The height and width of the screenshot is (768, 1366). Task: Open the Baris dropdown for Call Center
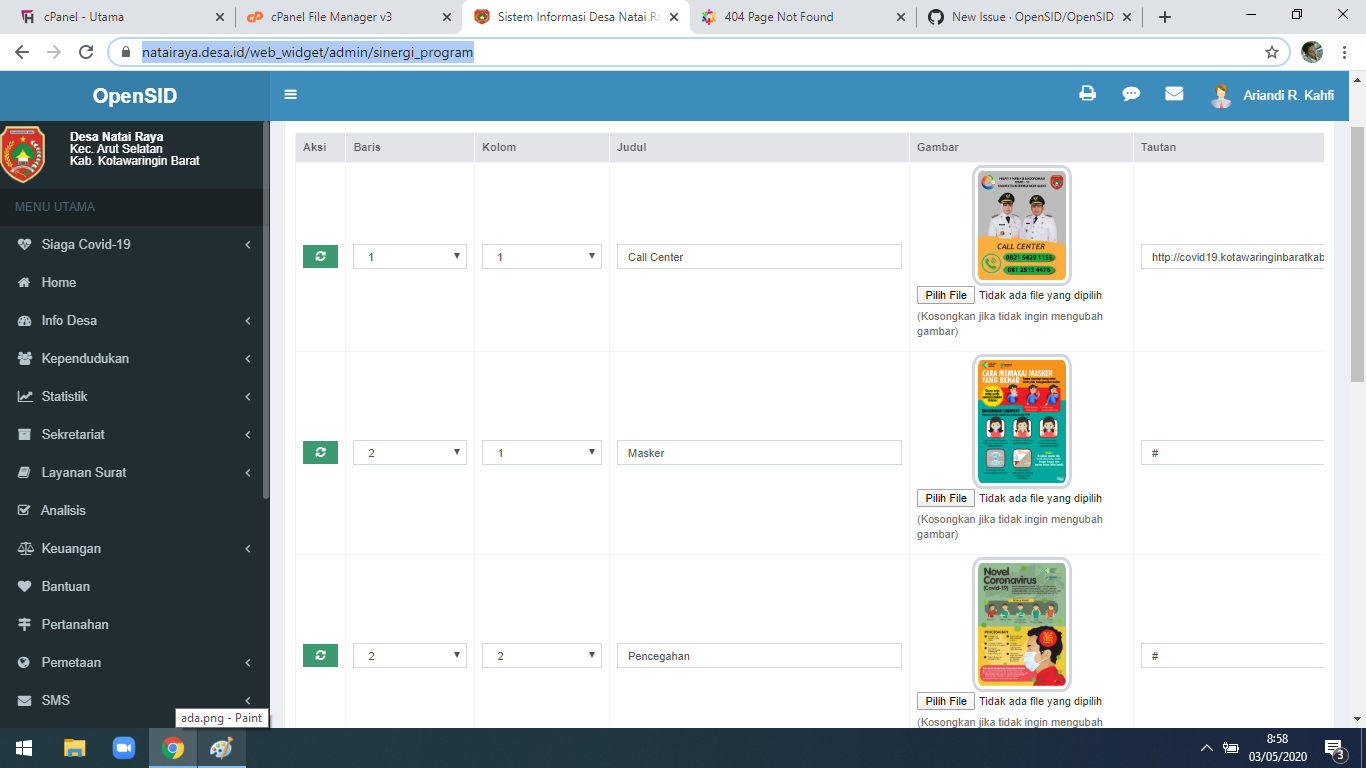(409, 256)
